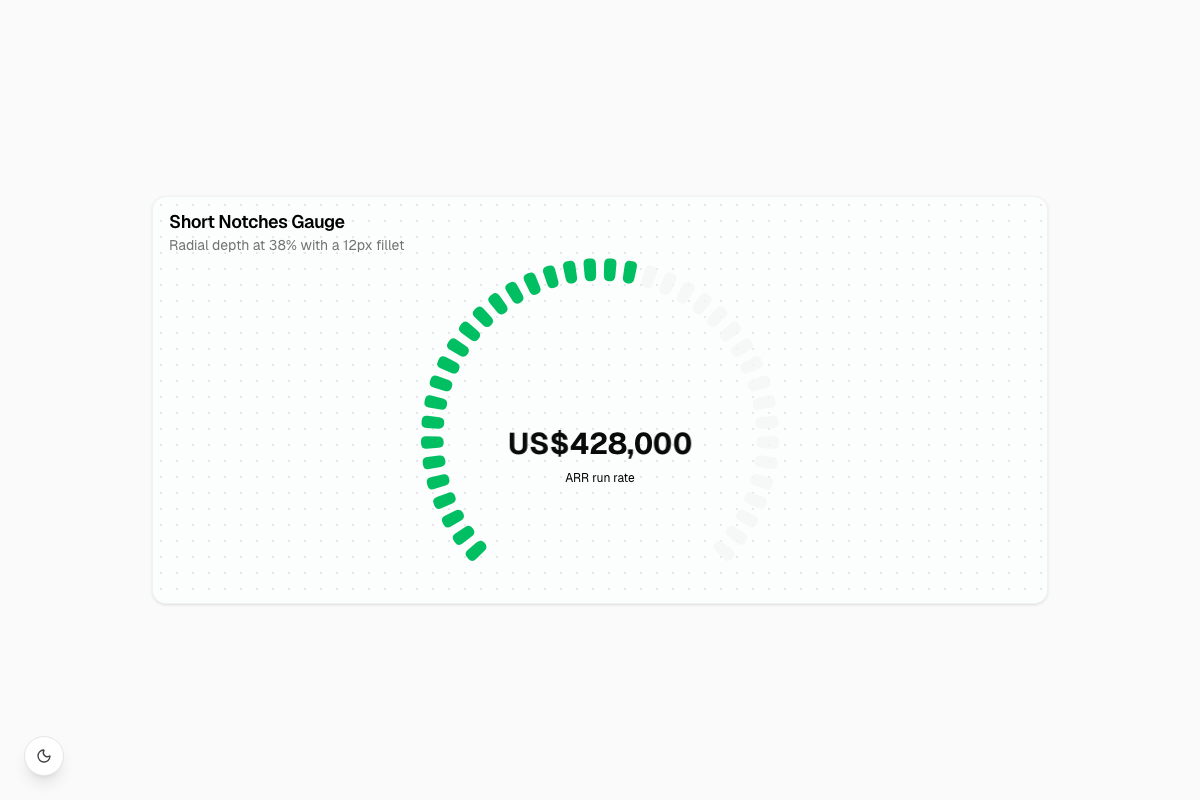Click the 38% text in the subtitle

coord(283,245)
